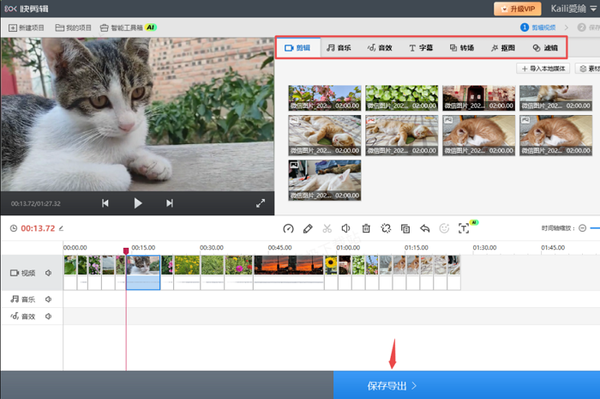Select the yellow flowers clip on timeline
Screen dimensions: 600x399
187,272
